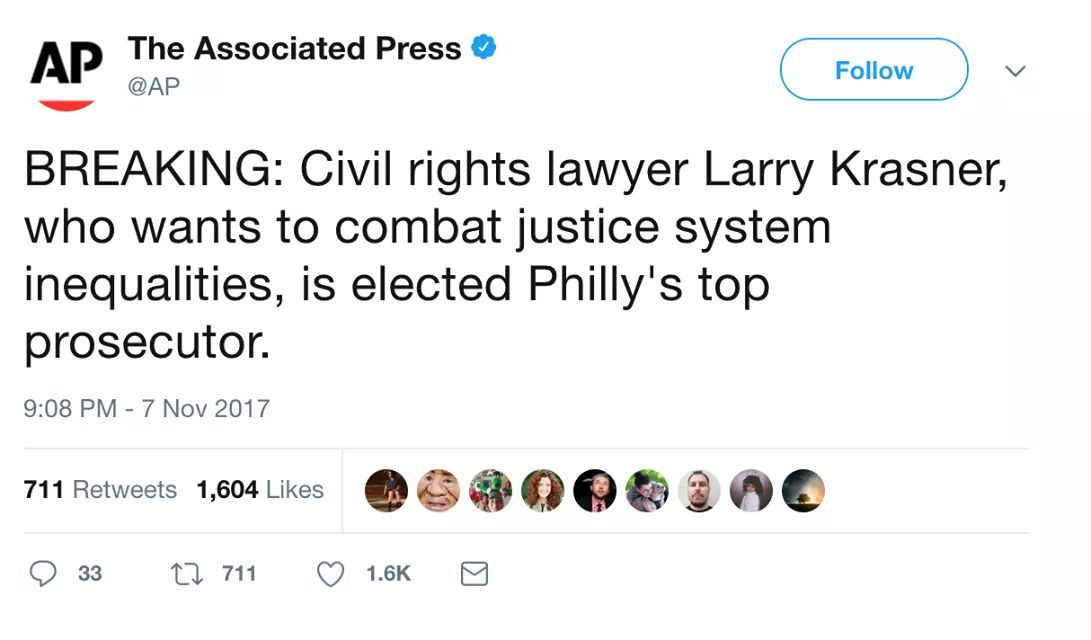Send tweet via direct message envelope icon
This screenshot has height=640, width=1091.
pos(473,573)
